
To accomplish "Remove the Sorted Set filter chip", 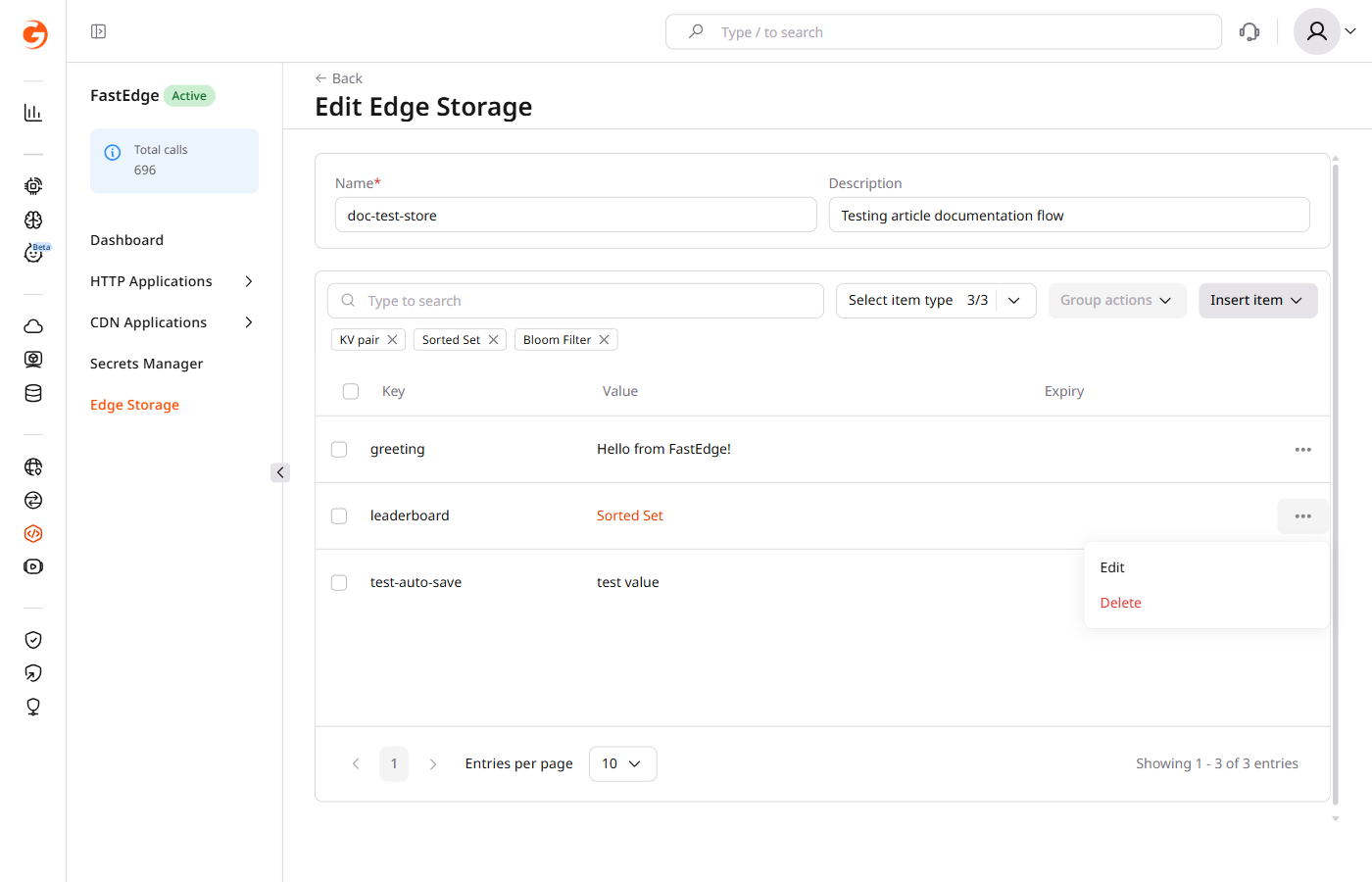I will [x=493, y=340].
